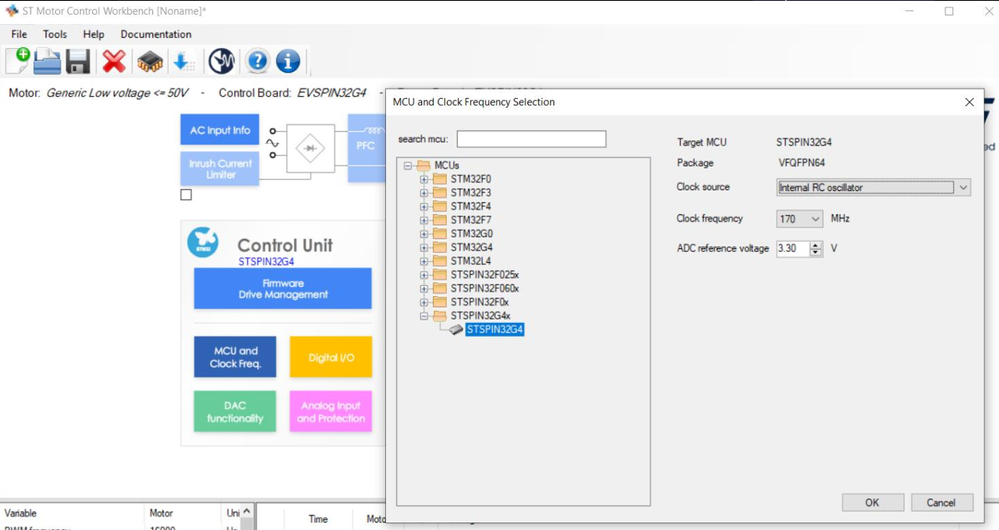Decrease ADC reference voltage with down arrow
The width and height of the screenshot is (999, 530).
click(x=816, y=252)
